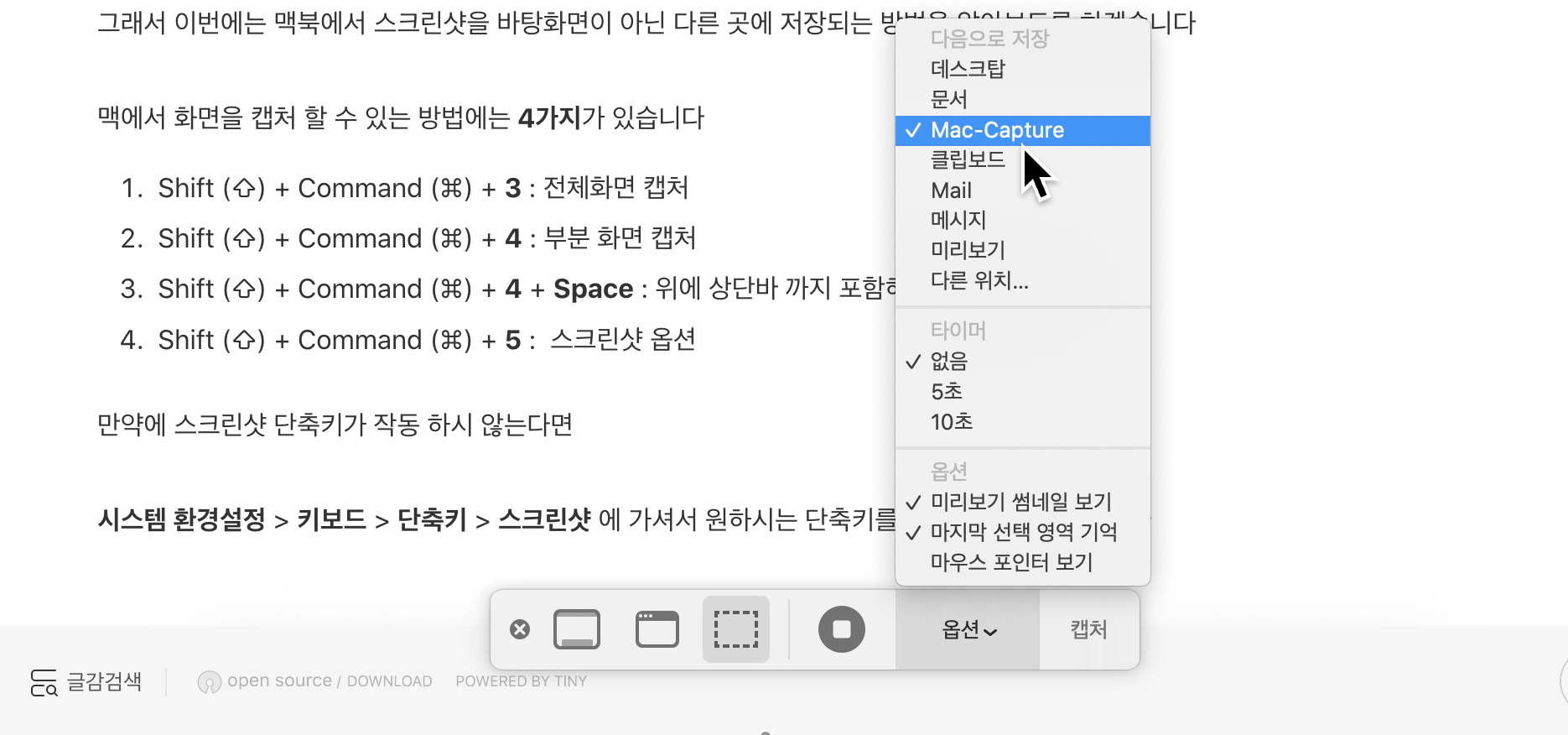Click the POWERED BY TINY link
This screenshot has width=1568, height=735.
[521, 681]
